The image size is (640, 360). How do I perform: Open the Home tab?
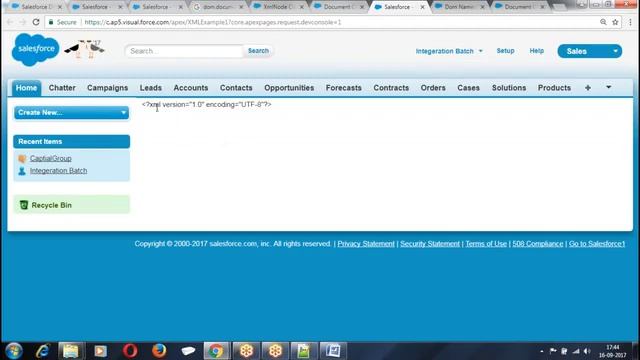27,88
